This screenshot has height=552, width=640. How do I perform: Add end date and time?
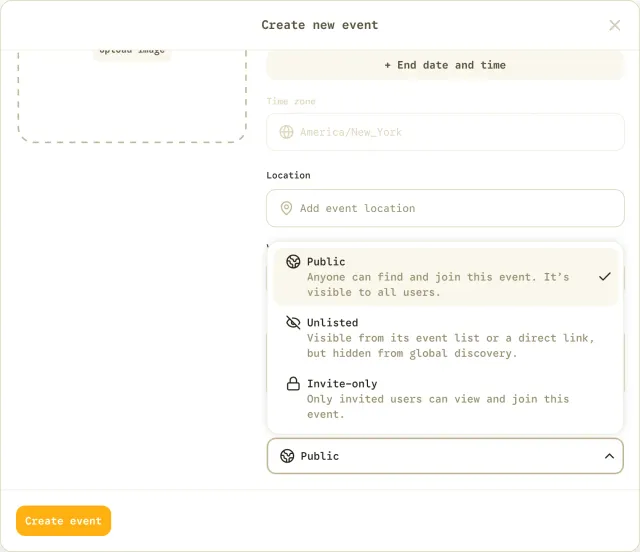(445, 65)
